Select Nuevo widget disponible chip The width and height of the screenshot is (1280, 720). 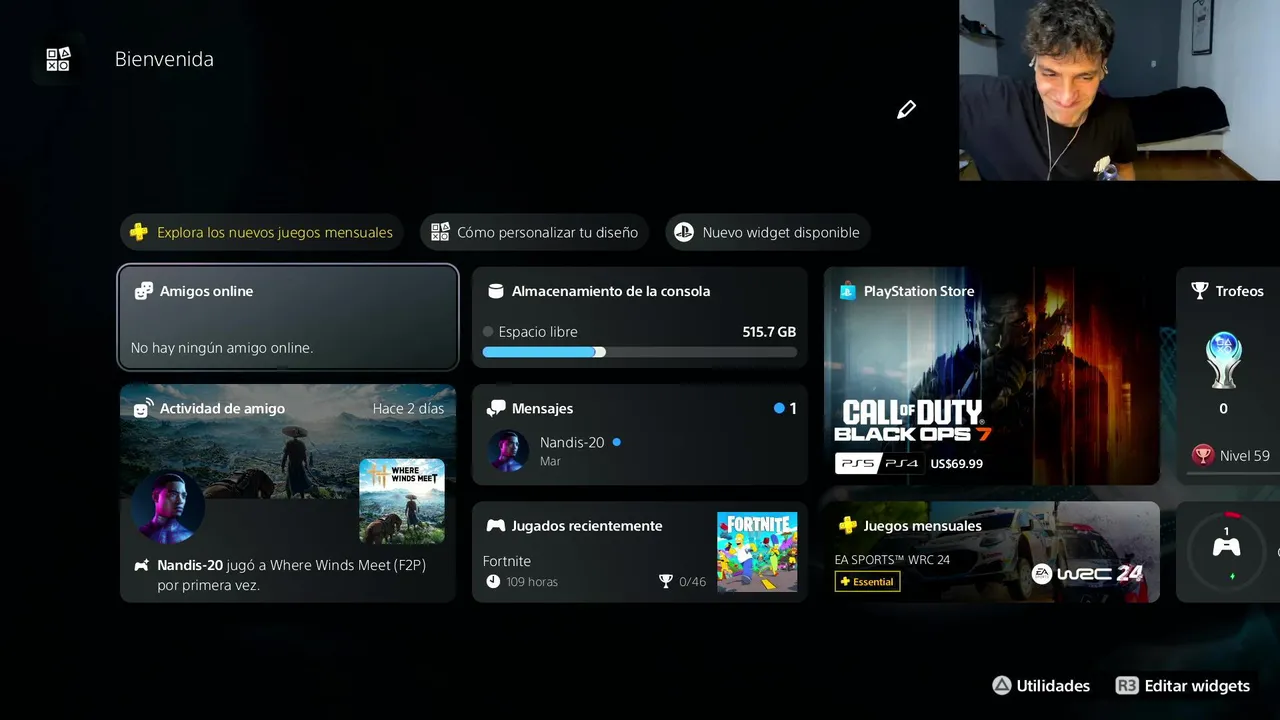(768, 232)
